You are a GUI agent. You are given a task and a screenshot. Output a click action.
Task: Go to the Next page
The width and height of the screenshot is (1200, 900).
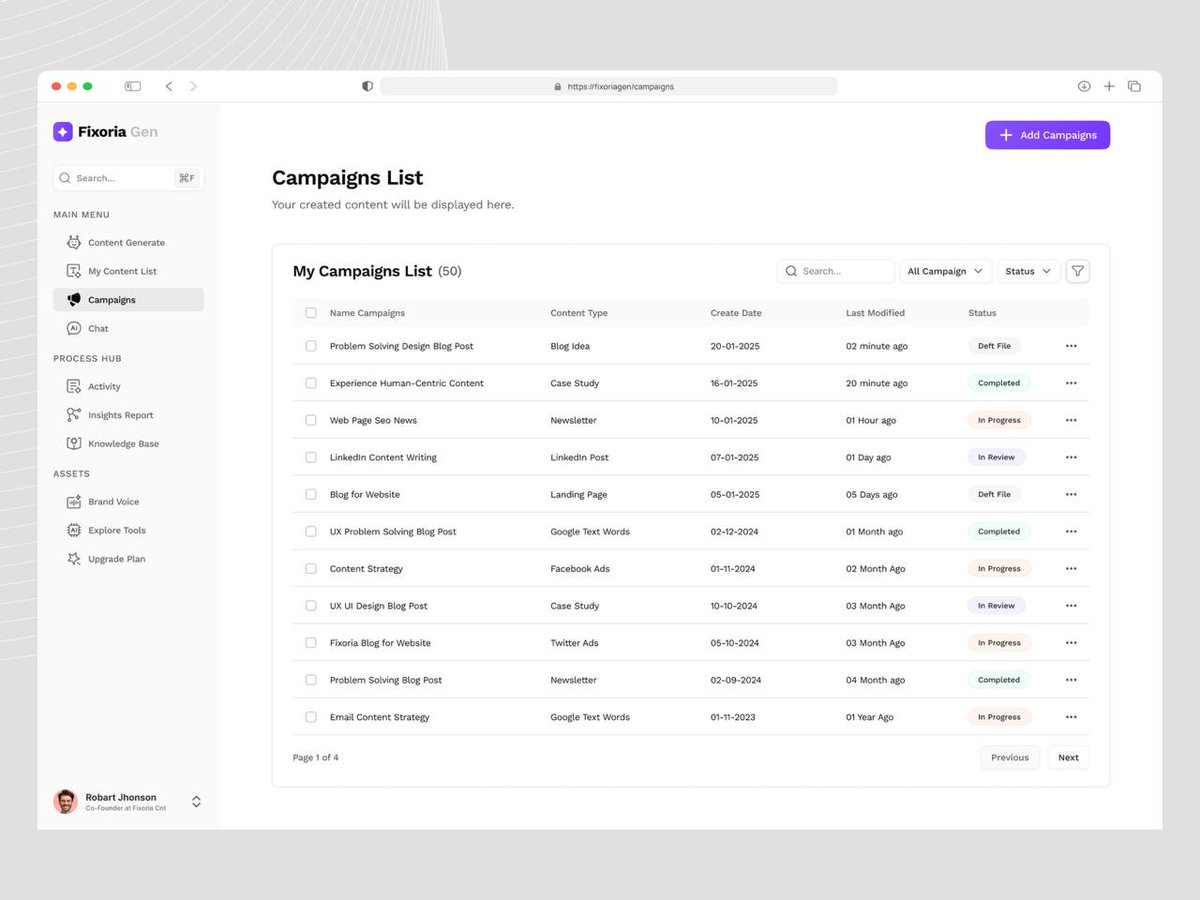[1068, 757]
